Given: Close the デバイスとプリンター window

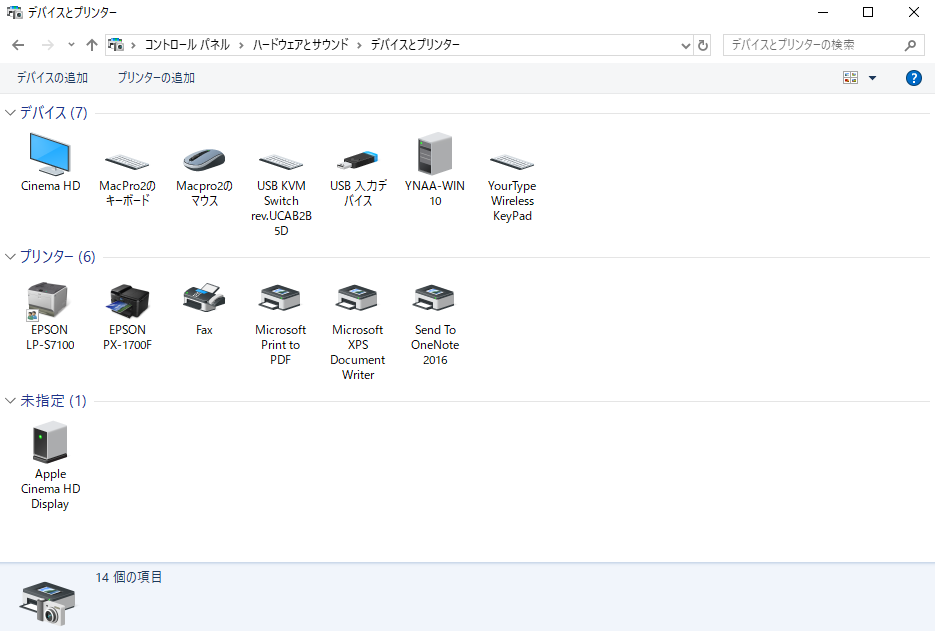Looking at the screenshot, I should click(914, 12).
